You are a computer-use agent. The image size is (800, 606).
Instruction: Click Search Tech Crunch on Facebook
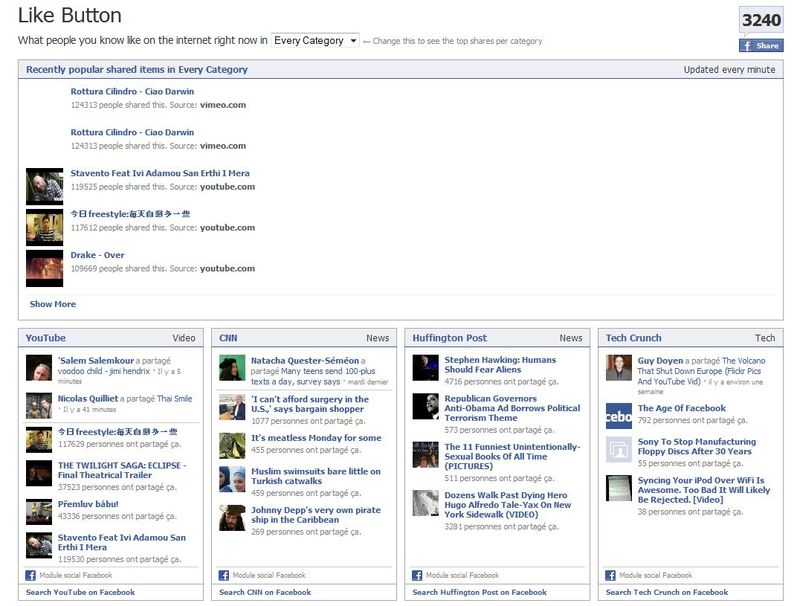coord(667,592)
